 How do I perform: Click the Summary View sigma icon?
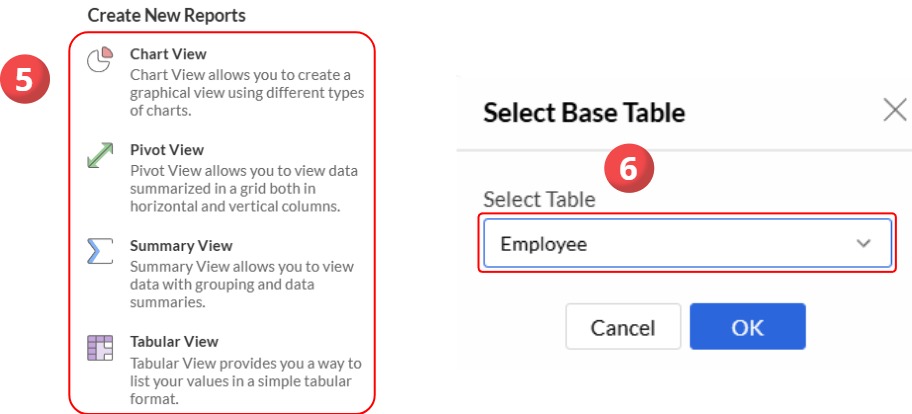[98, 252]
